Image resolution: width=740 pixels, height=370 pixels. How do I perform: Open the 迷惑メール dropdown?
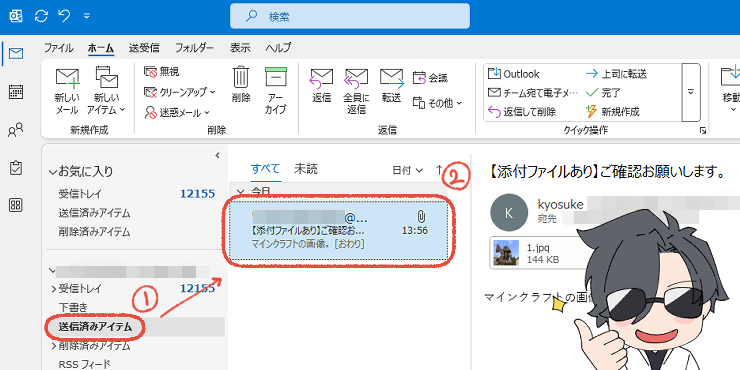(x=177, y=112)
